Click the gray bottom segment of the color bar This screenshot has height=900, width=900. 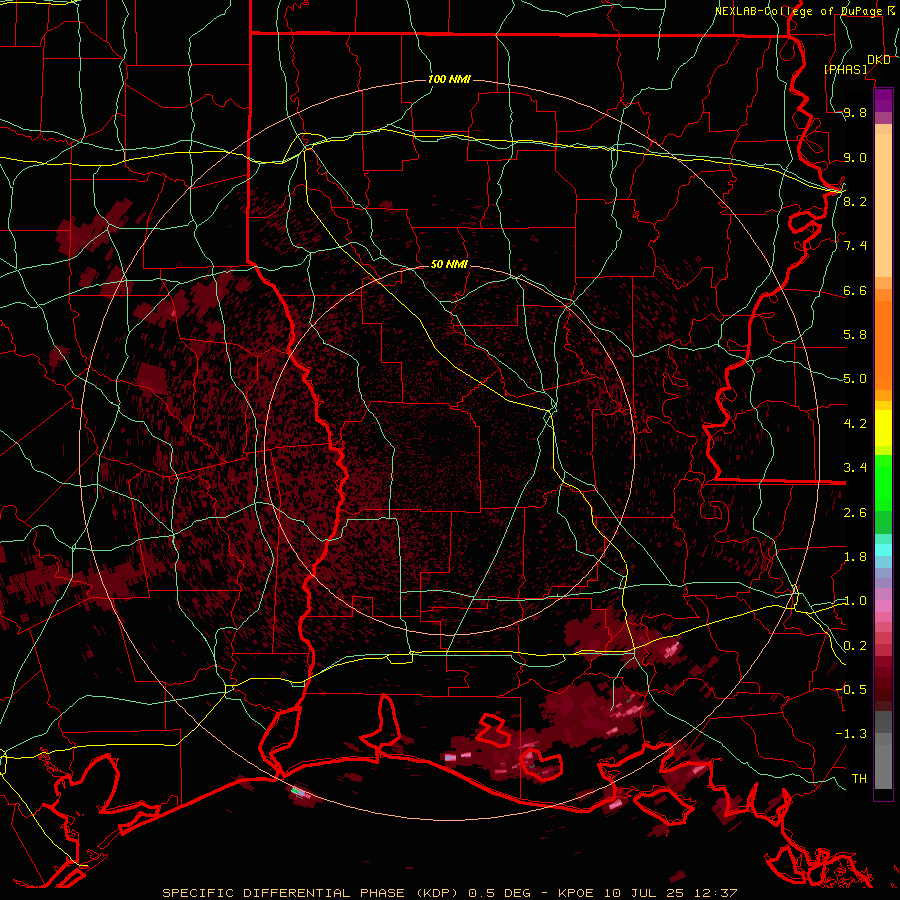point(883,766)
